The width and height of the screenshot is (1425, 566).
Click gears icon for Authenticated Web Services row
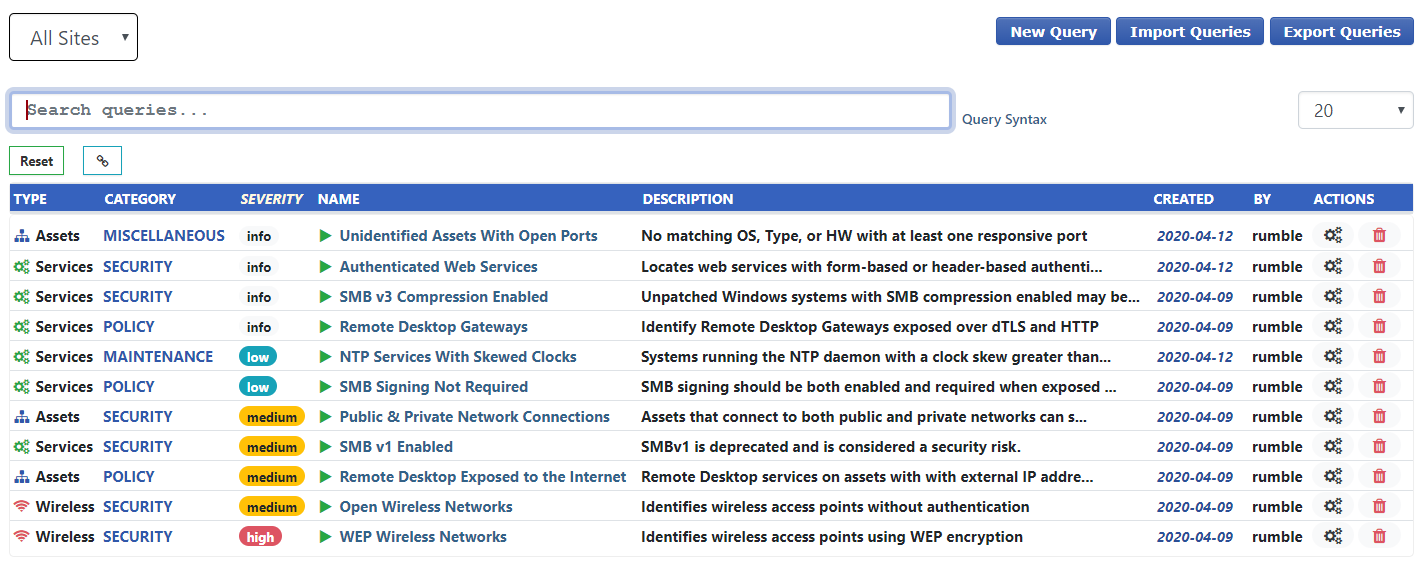1332,267
